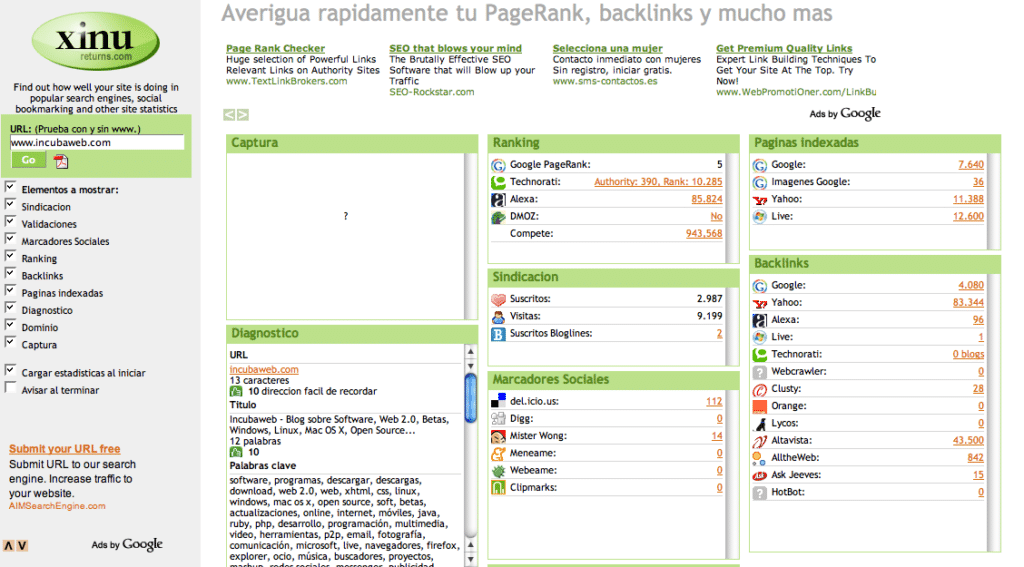Click the Go button

(29, 160)
